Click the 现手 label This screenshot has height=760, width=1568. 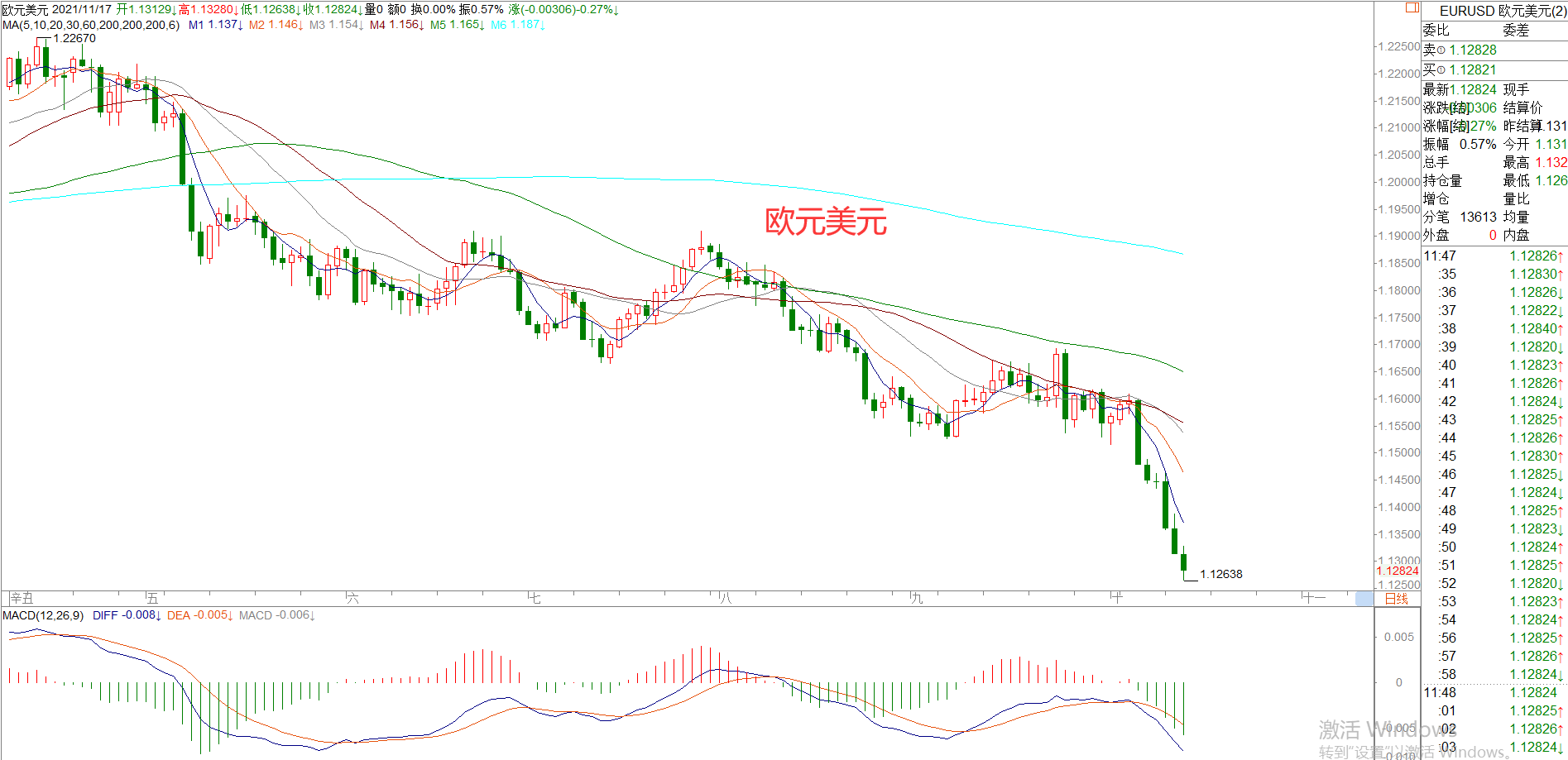1516,89
